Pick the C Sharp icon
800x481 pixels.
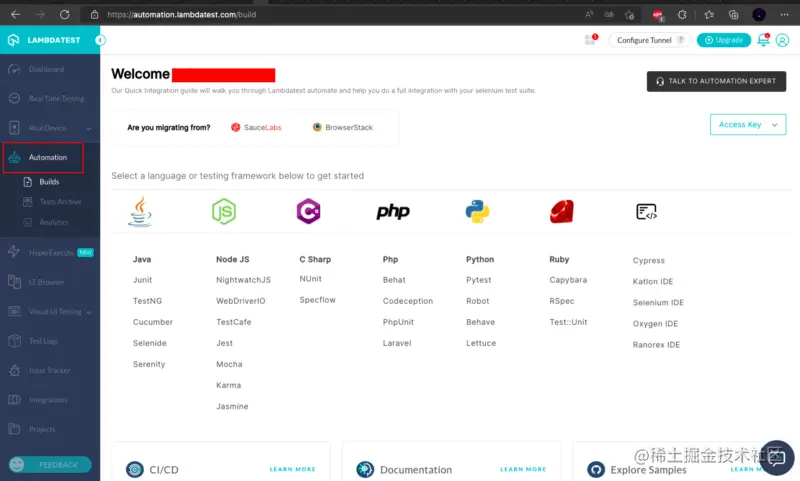(308, 211)
